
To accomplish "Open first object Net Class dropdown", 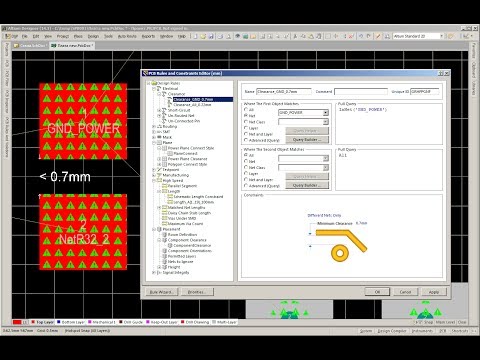I will point(326,122).
